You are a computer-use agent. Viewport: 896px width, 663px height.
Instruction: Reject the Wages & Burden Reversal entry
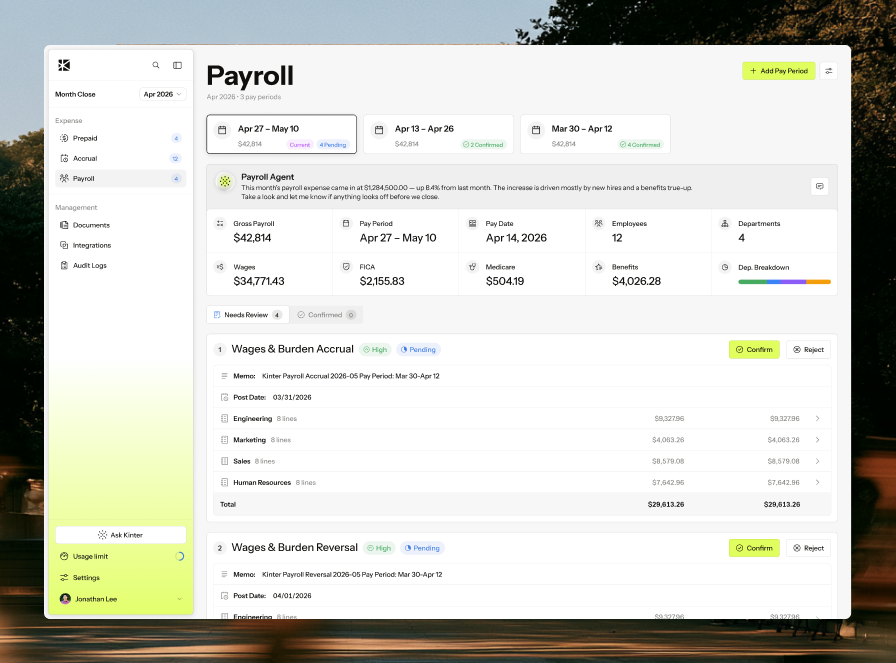[808, 548]
